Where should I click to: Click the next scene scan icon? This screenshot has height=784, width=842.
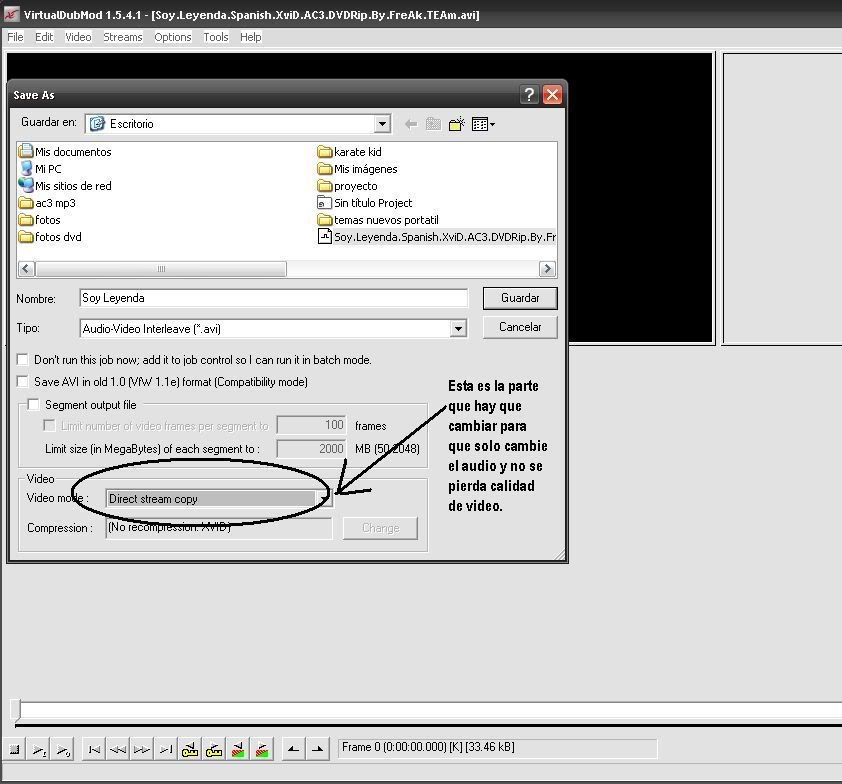coord(262,750)
